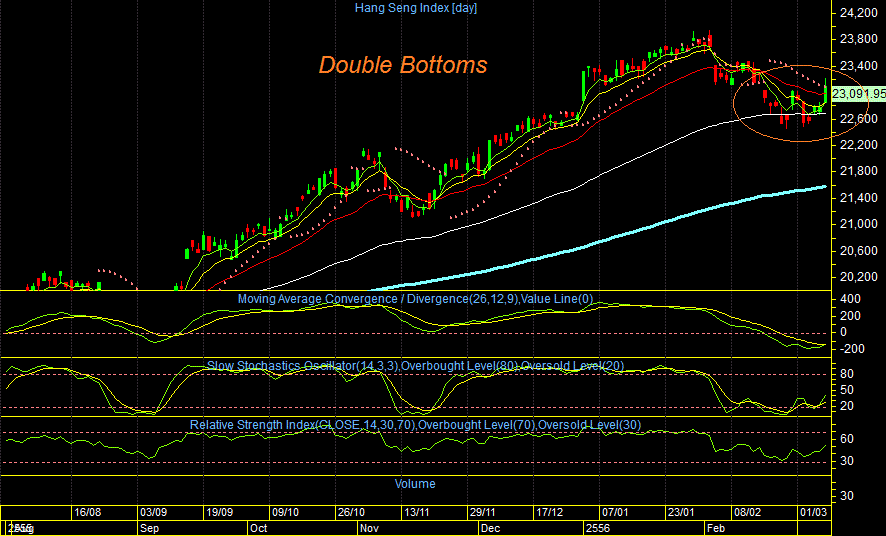Click the 09/10 date label
Screen dimensions: 886x536
pyautogui.click(x=285, y=512)
